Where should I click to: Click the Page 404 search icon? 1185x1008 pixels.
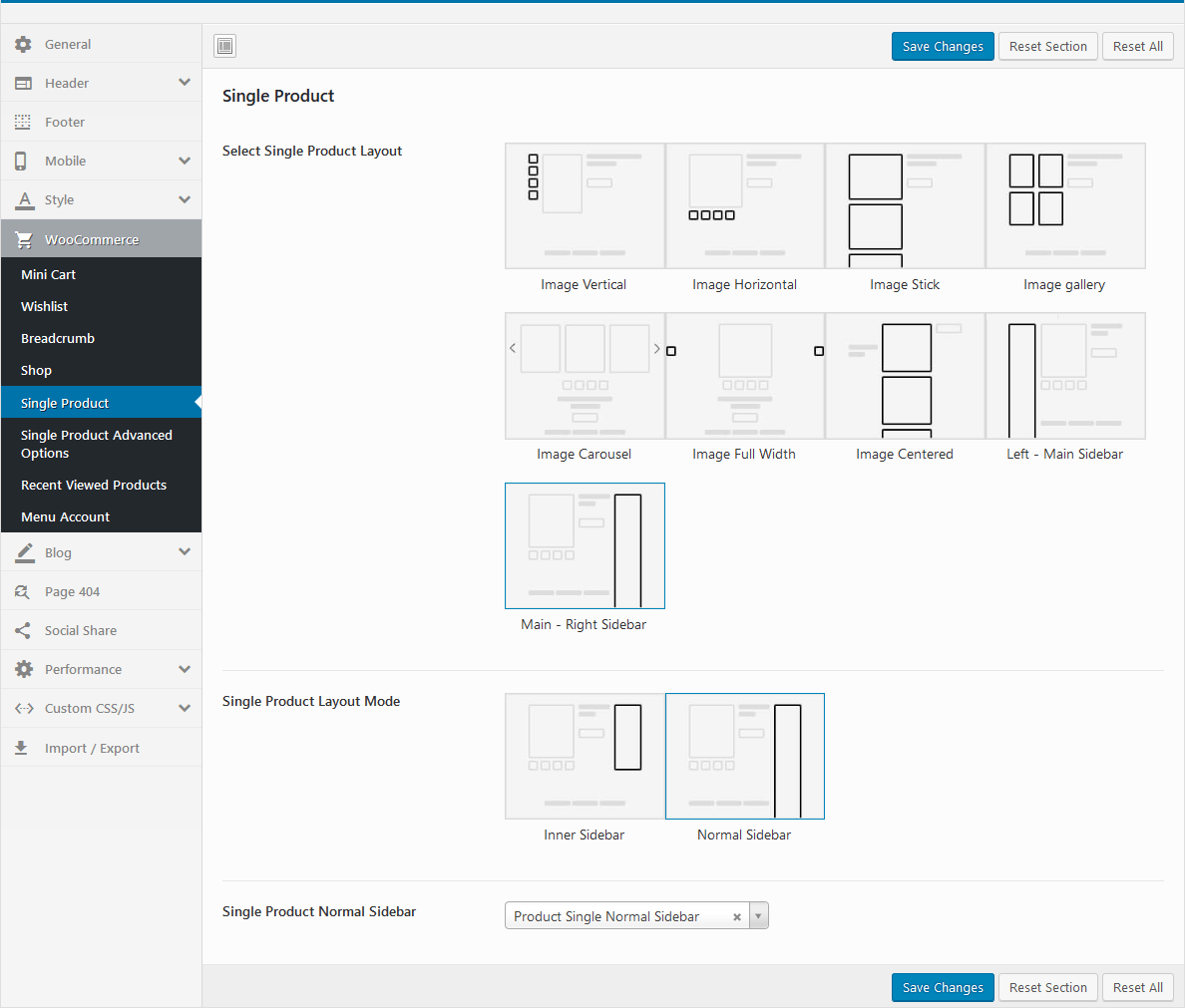click(x=23, y=591)
